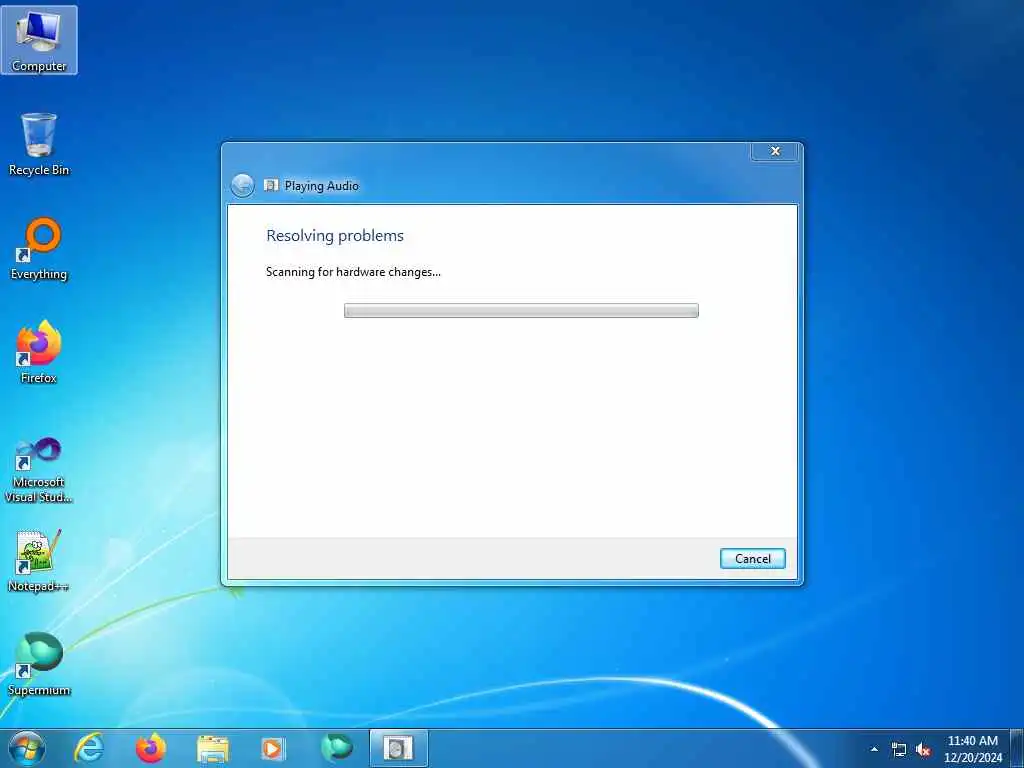1024x768 pixels.
Task: Close the Playing Audio troubleshooter window
Action: click(x=775, y=151)
